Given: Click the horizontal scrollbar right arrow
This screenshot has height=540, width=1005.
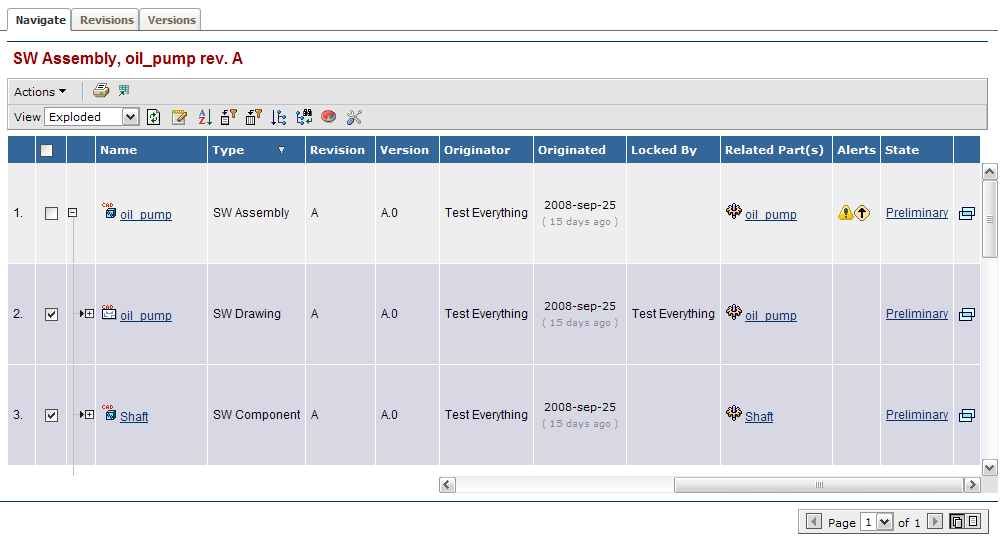Looking at the screenshot, I should point(972,485).
